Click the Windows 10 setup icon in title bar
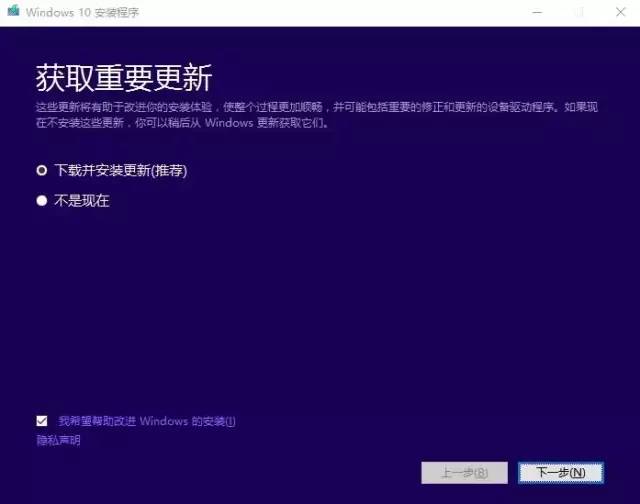The image size is (640, 504). (x=13, y=11)
